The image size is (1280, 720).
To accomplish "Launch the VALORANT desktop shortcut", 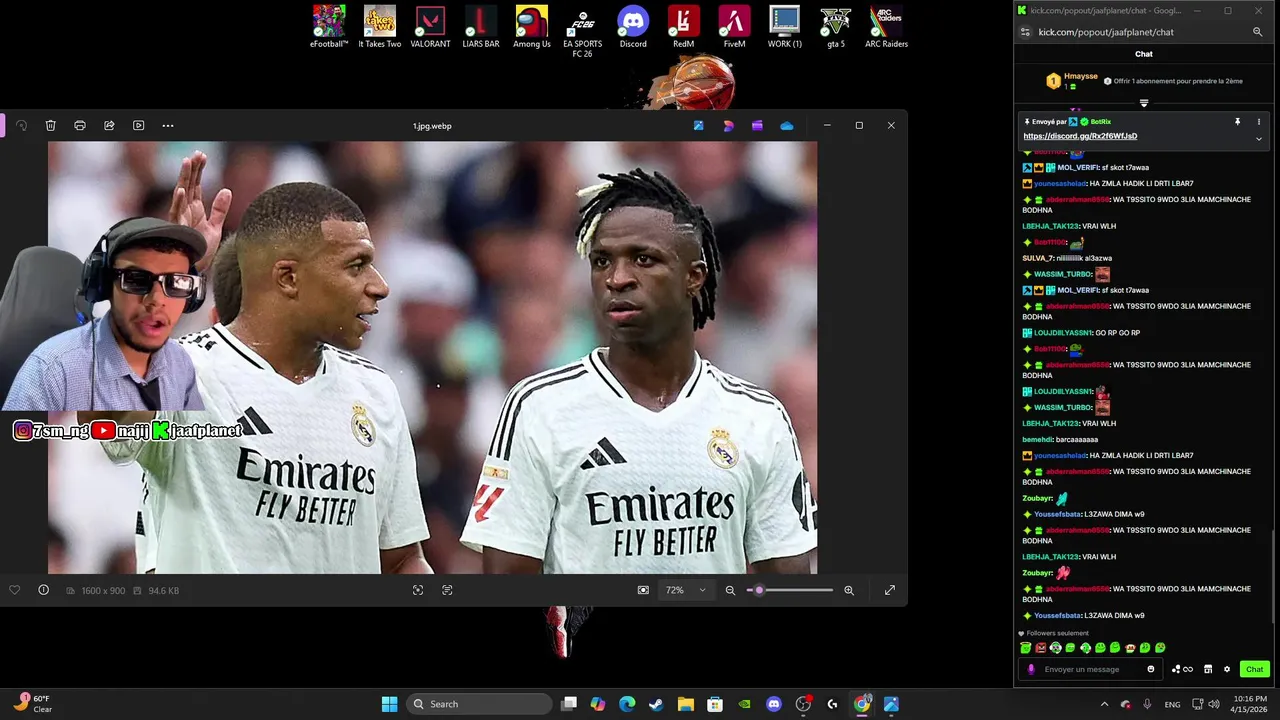I will [430, 27].
